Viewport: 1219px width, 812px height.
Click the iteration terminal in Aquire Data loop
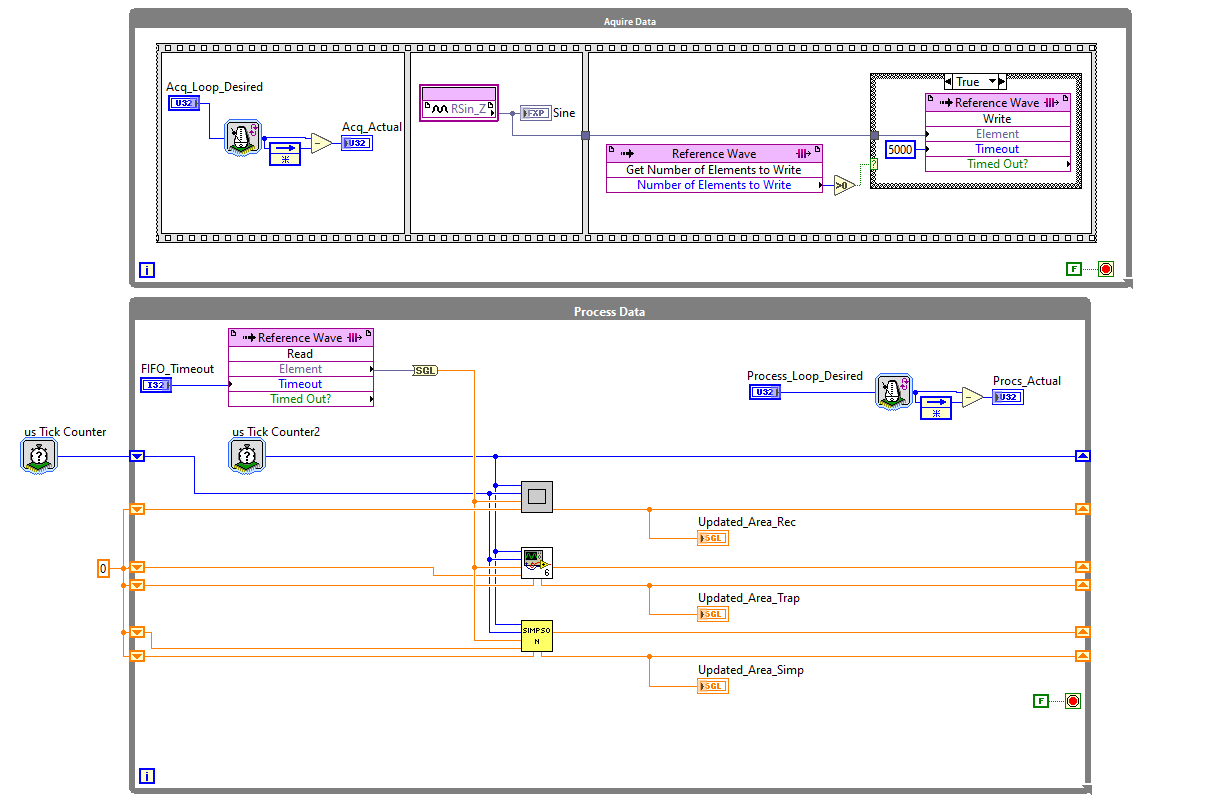tap(147, 270)
